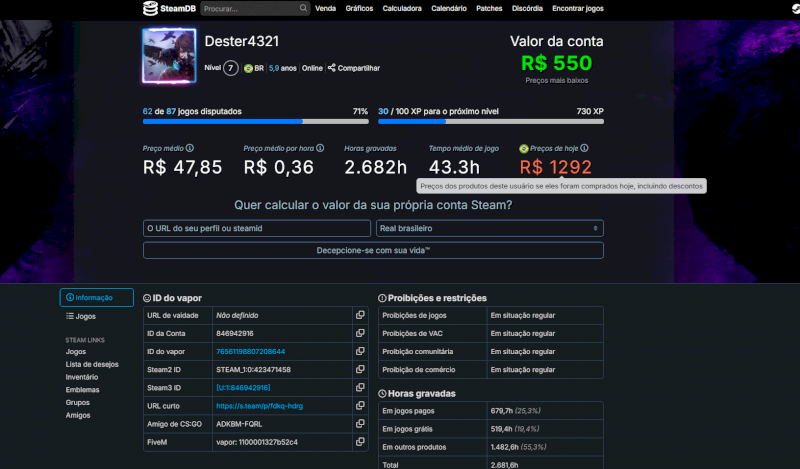Click the Steam icon in header corner
Image resolution: width=800 pixels, height=469 pixels.
pyautogui.click(x=796, y=8)
